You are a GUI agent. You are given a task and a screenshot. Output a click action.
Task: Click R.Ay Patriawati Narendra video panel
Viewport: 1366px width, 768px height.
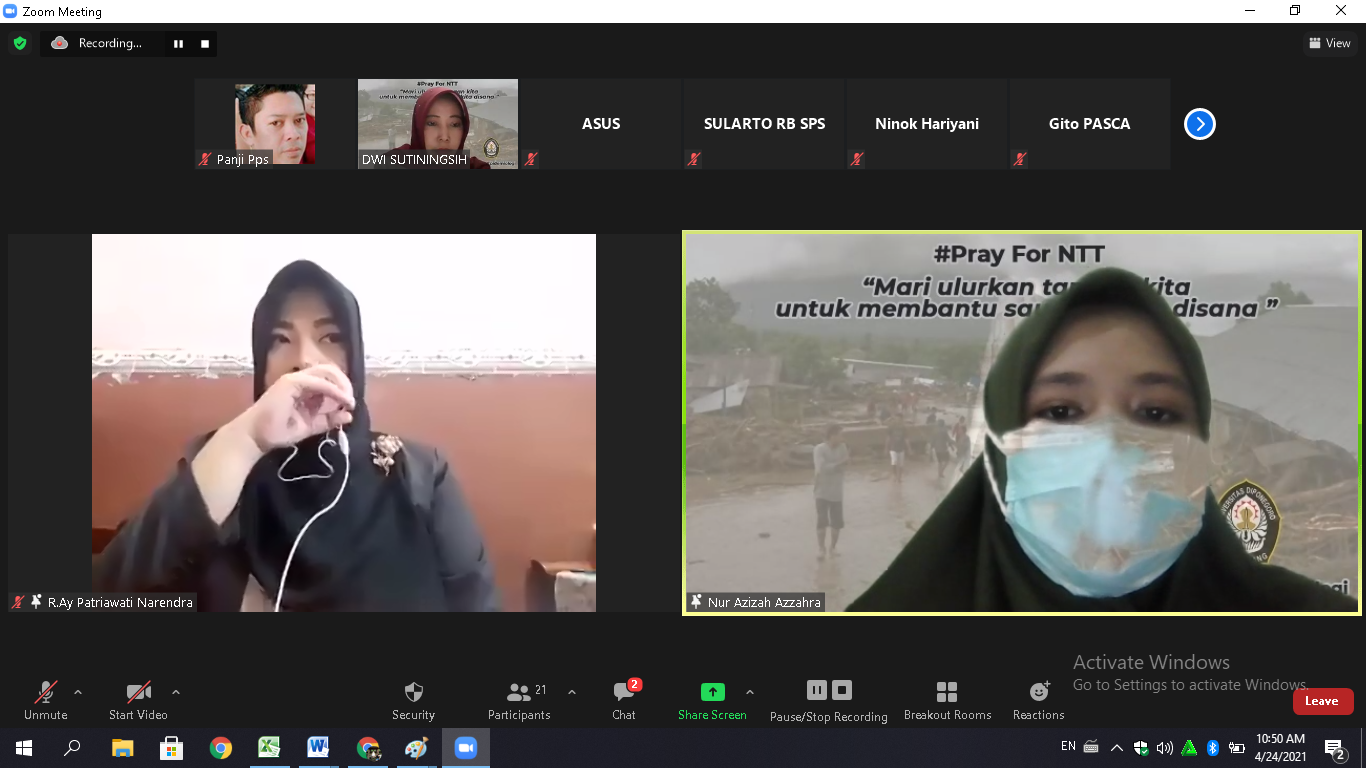coord(344,423)
